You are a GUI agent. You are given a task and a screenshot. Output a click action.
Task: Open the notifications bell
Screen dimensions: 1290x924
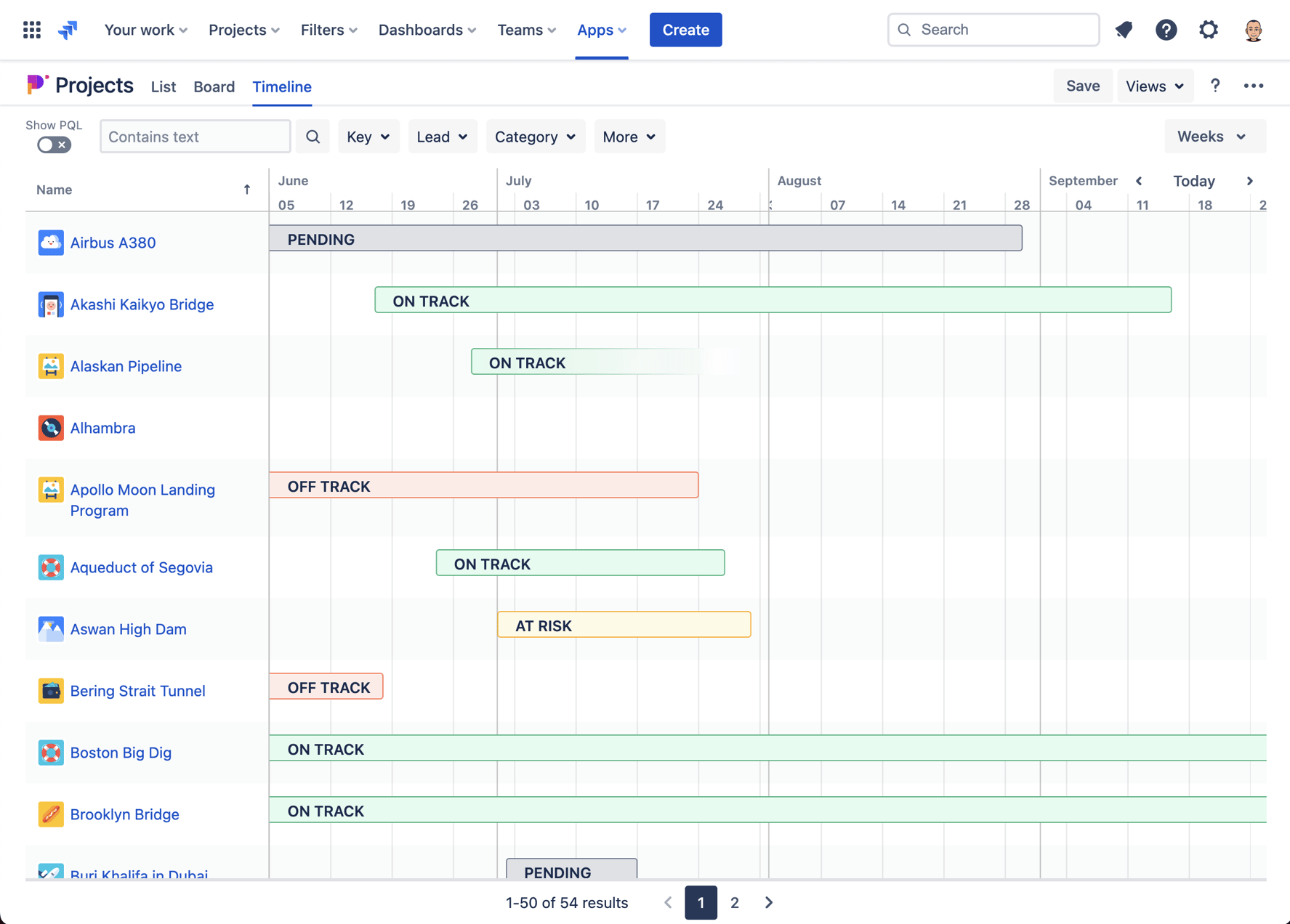1124,30
